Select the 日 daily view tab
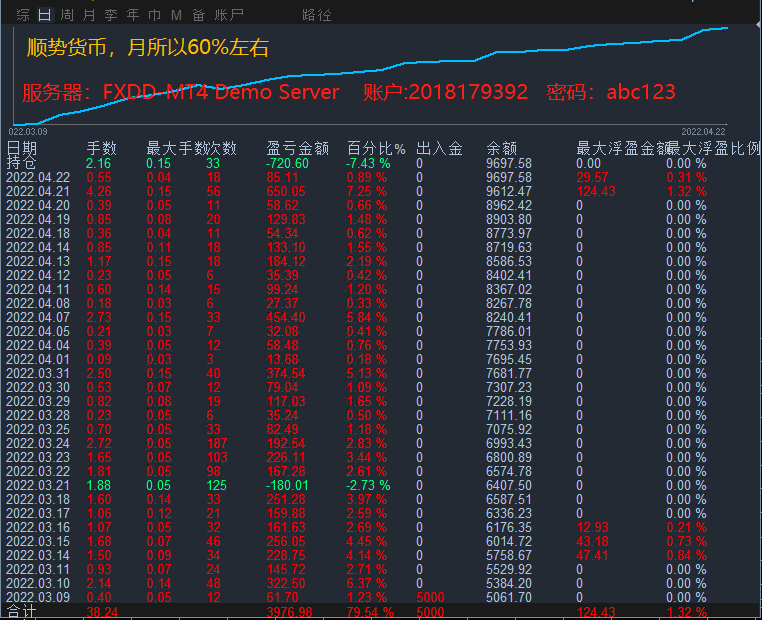The width and height of the screenshot is (762, 620). [45, 15]
